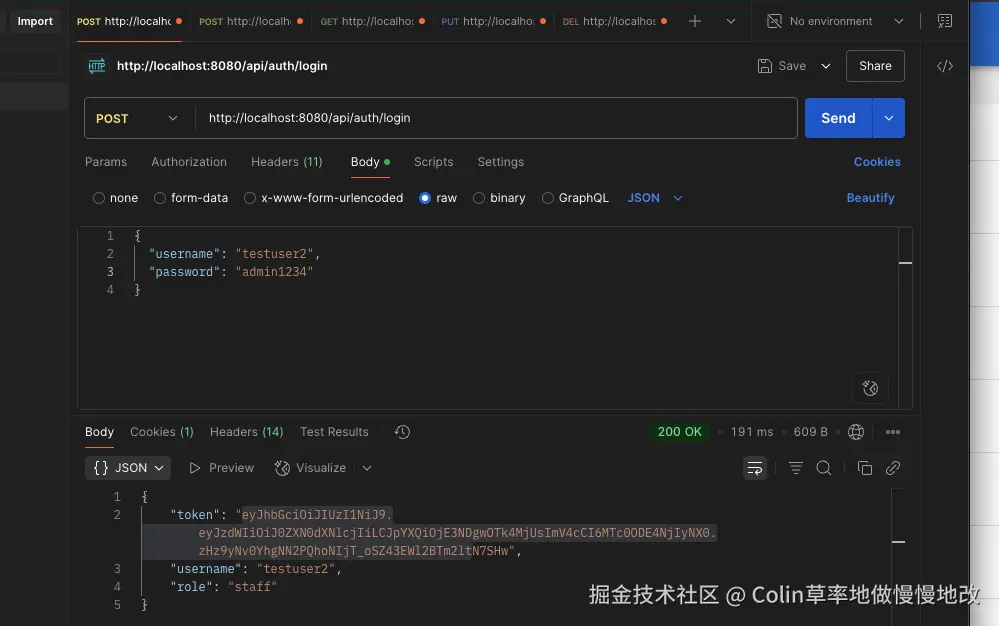Screen dimensions: 999x626
Task: Click the network globe icon in response bar
Action: point(856,432)
